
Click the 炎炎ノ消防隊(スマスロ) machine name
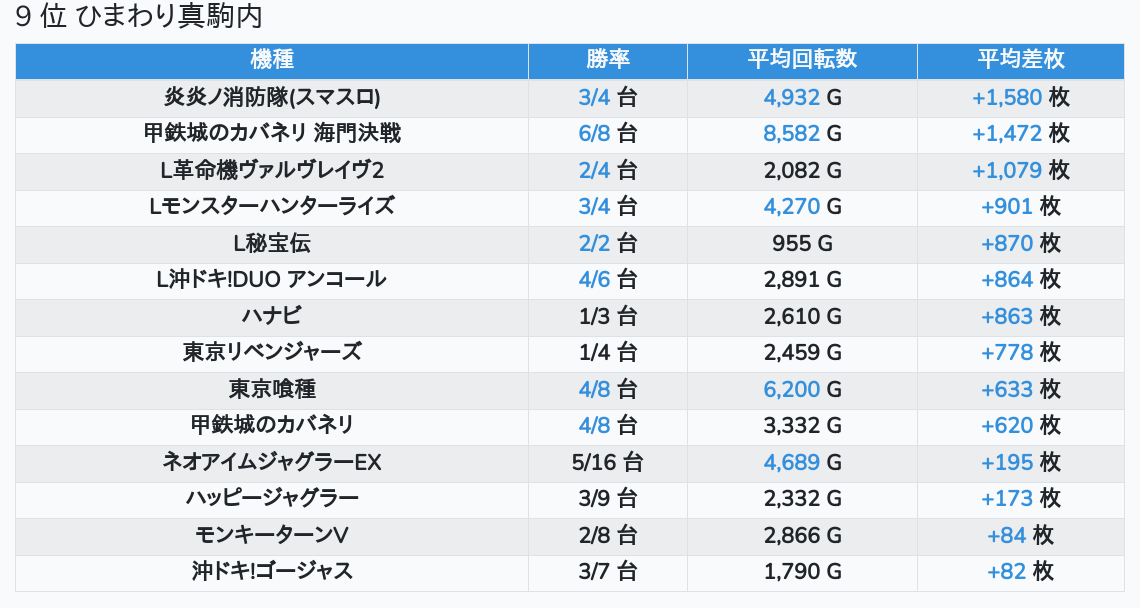click(x=272, y=98)
